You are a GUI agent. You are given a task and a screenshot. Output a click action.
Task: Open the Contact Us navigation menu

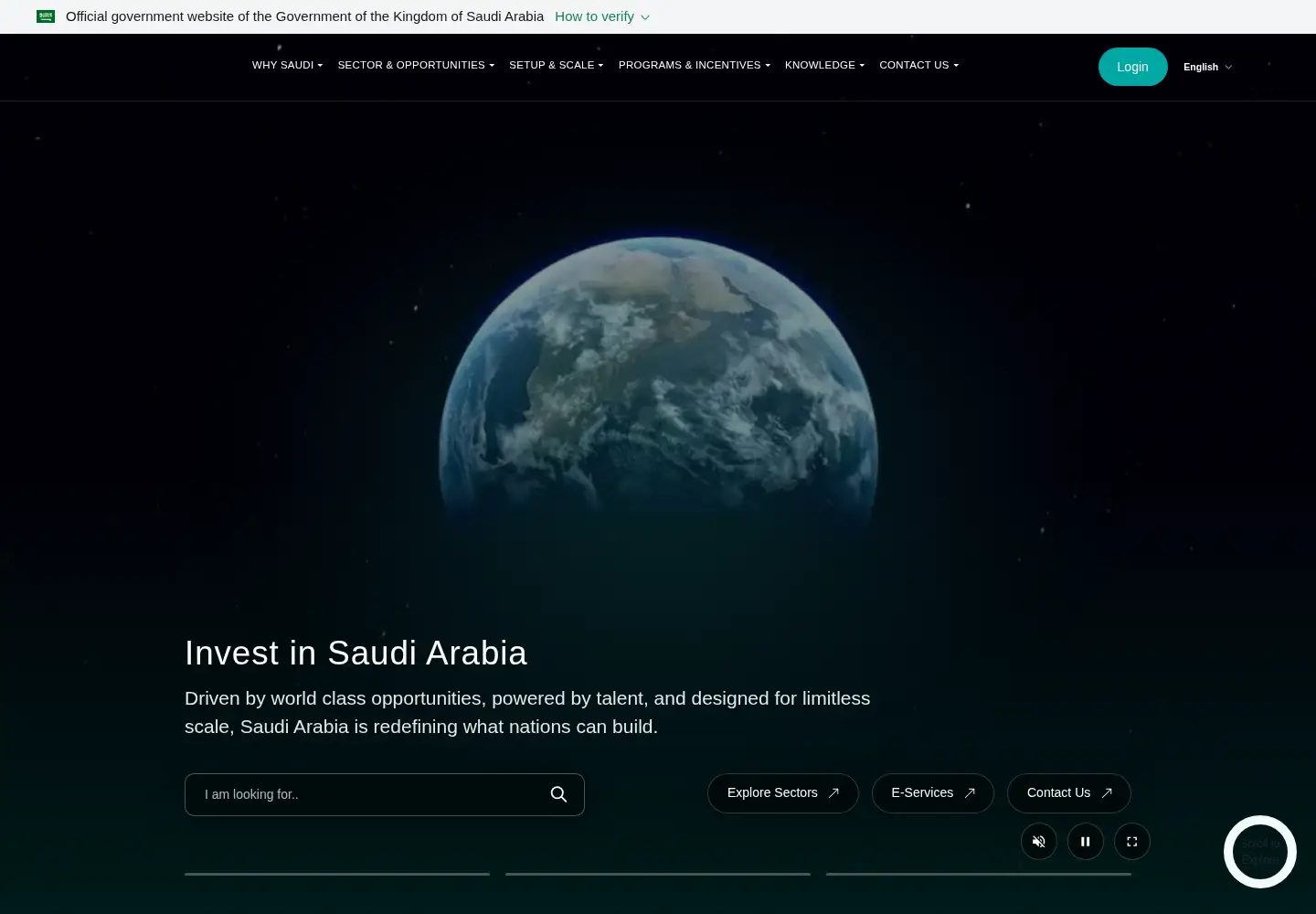(x=918, y=65)
